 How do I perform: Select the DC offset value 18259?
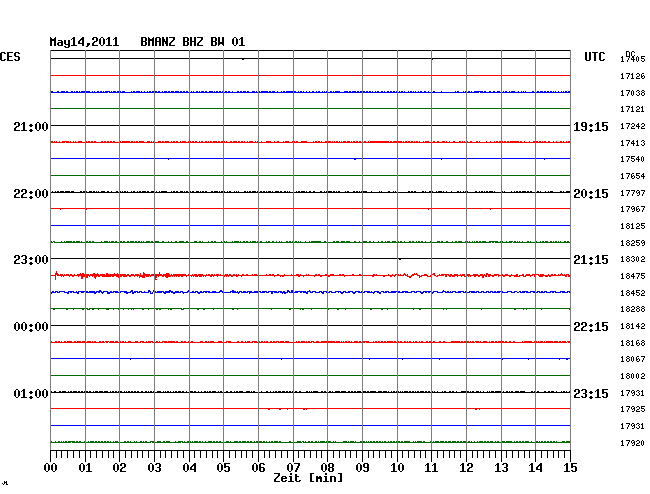click(633, 243)
